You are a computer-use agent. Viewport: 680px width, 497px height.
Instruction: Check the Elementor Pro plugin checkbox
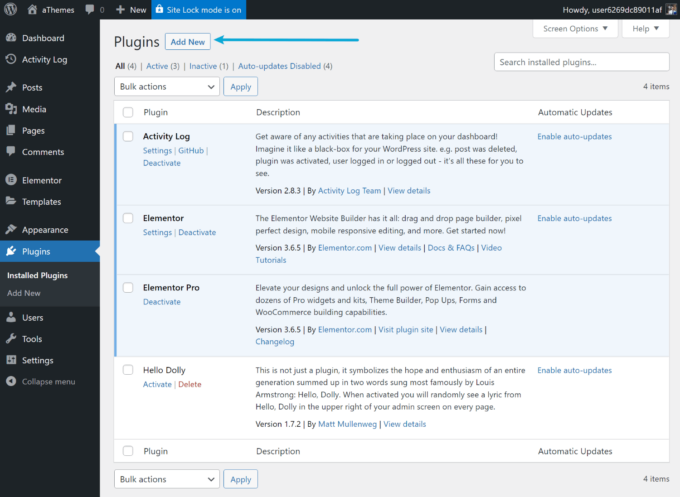[128, 288]
